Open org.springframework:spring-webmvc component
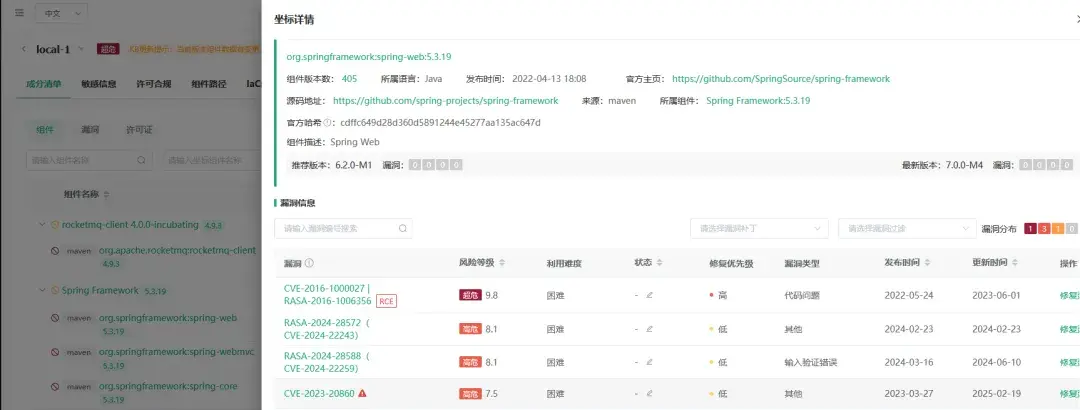 (x=176, y=351)
